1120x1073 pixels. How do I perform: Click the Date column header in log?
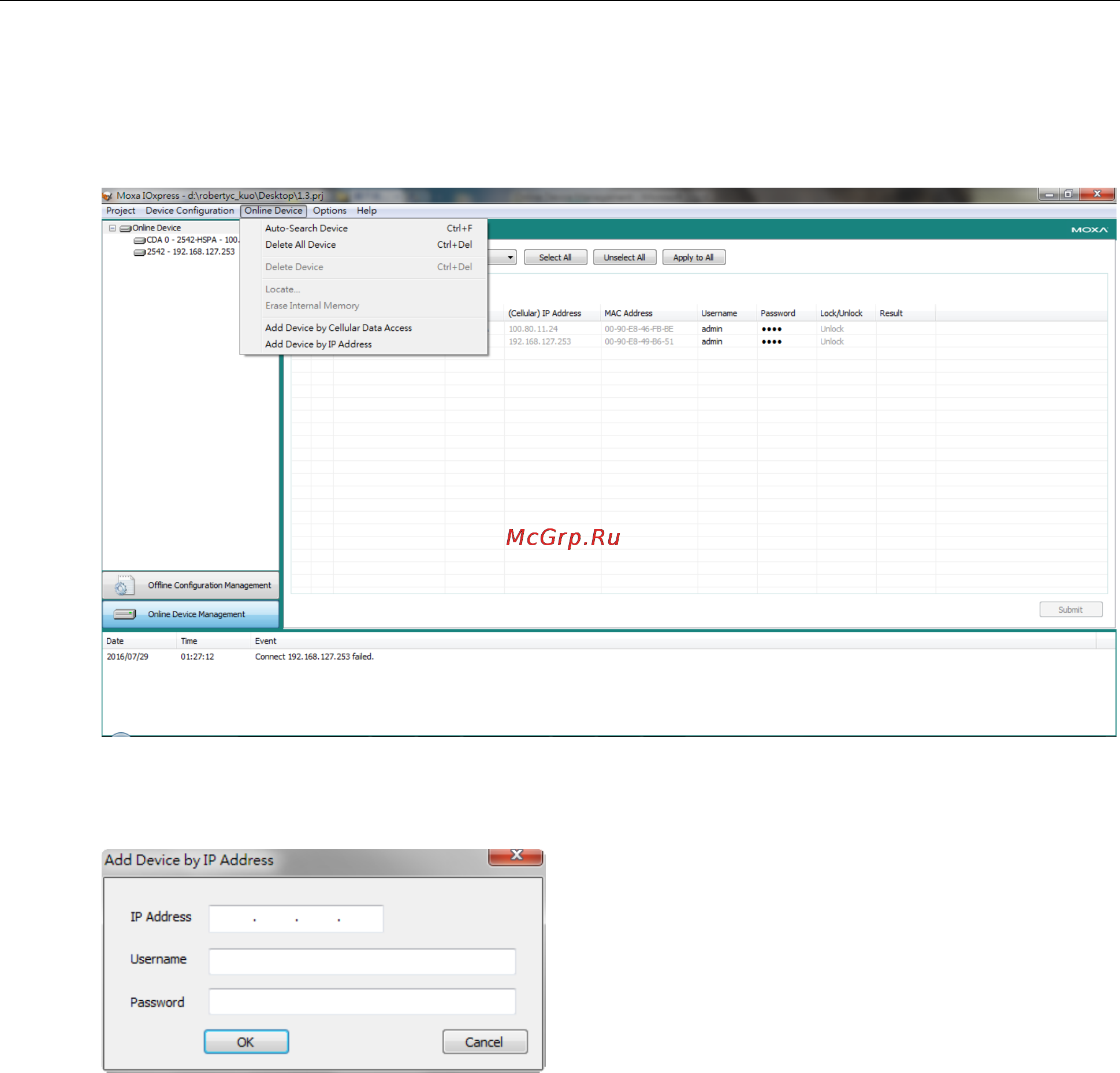[x=139, y=641]
